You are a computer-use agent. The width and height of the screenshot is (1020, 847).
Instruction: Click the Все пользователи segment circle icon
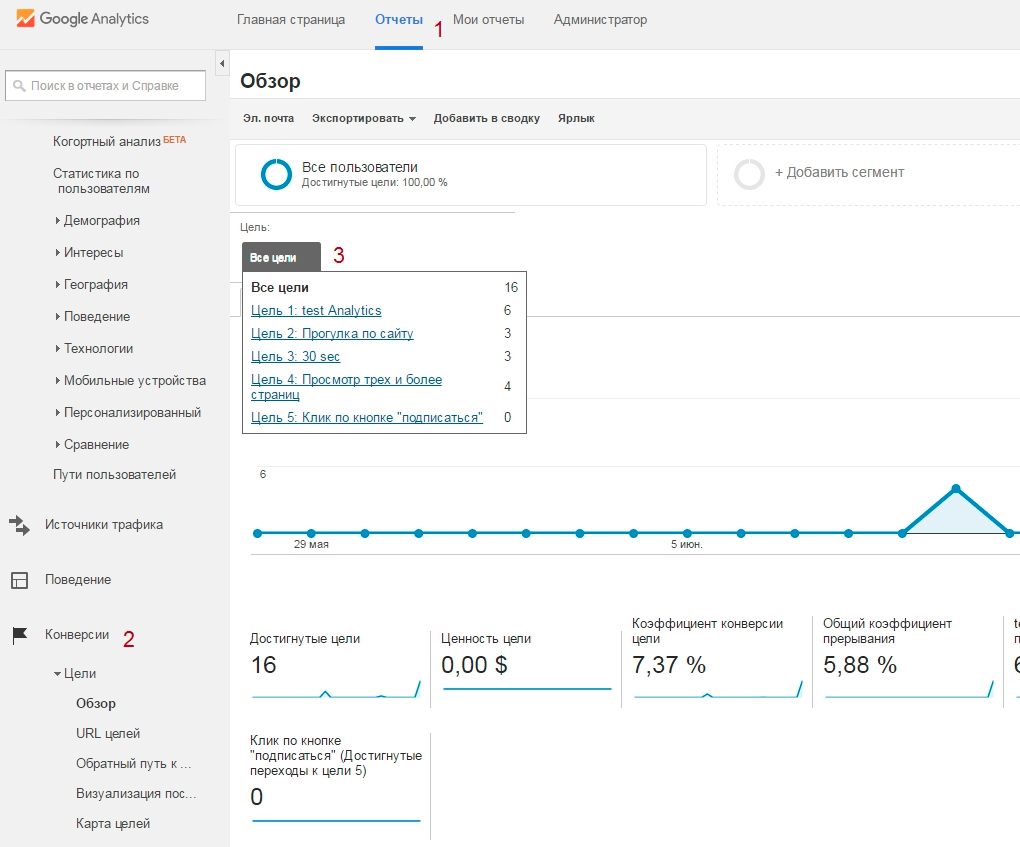click(x=276, y=174)
